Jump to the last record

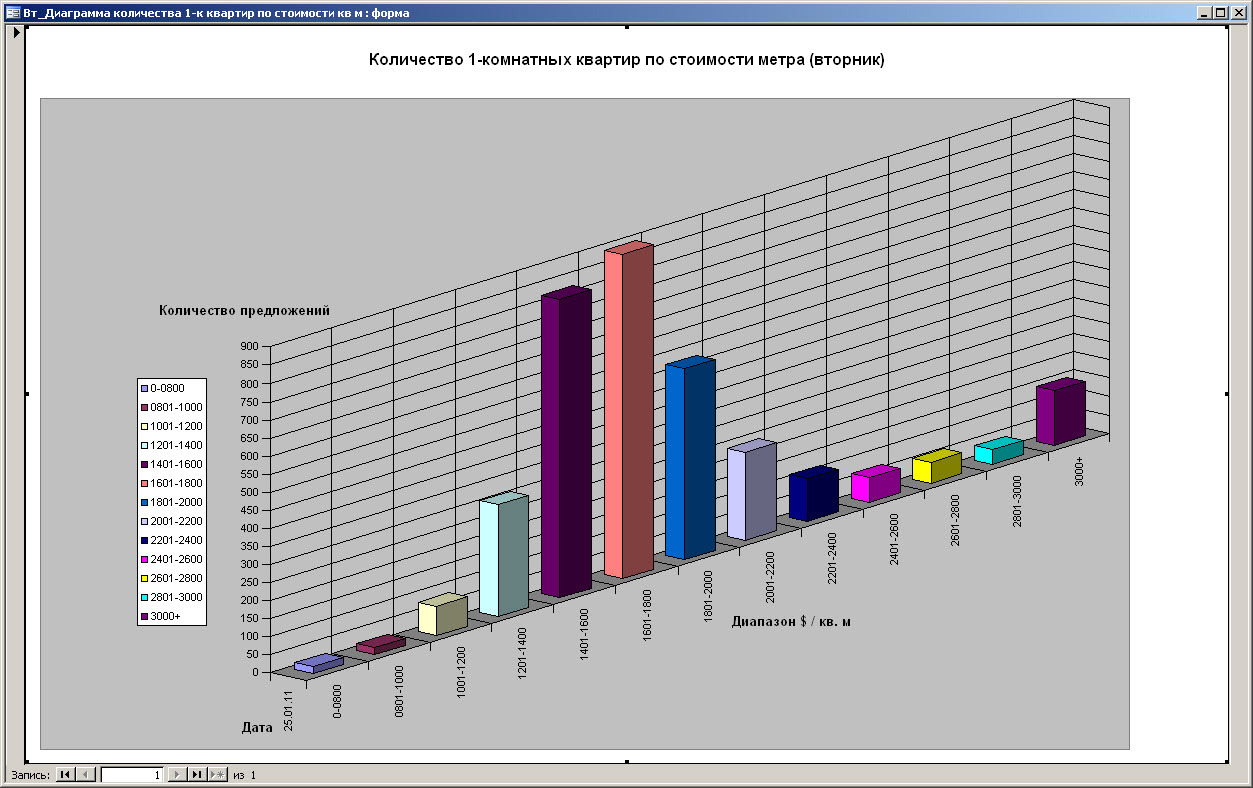tap(196, 775)
